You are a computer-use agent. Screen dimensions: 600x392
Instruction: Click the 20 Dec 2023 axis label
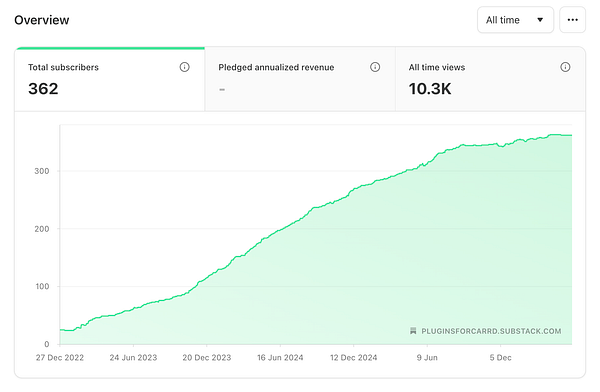click(x=207, y=358)
